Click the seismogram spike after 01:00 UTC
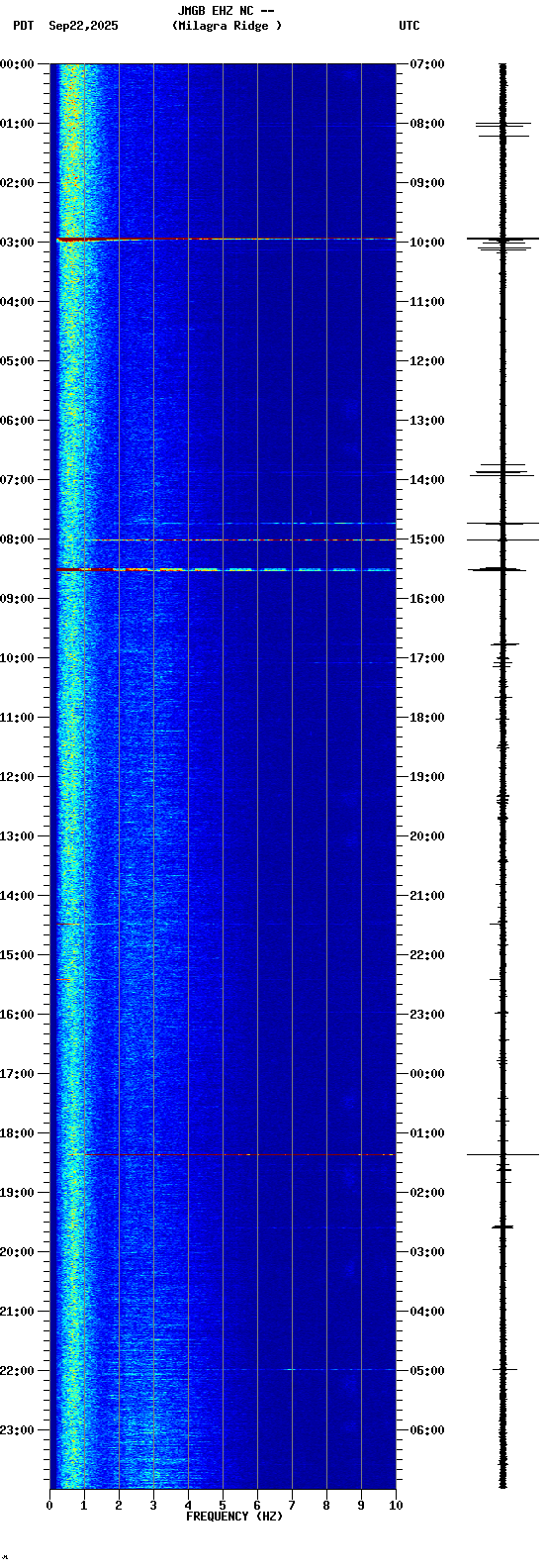Viewport: 546px width, 1568px height. 502,1154
